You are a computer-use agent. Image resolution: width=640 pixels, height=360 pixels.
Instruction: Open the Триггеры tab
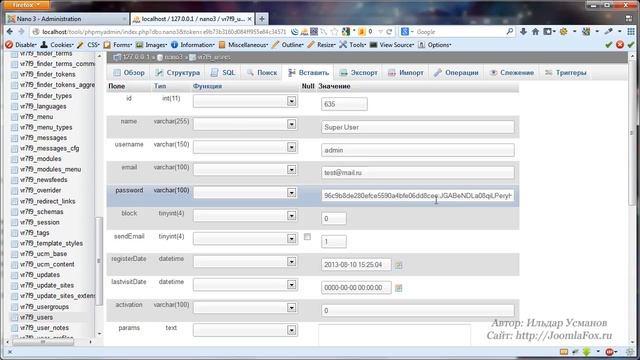(x=566, y=73)
